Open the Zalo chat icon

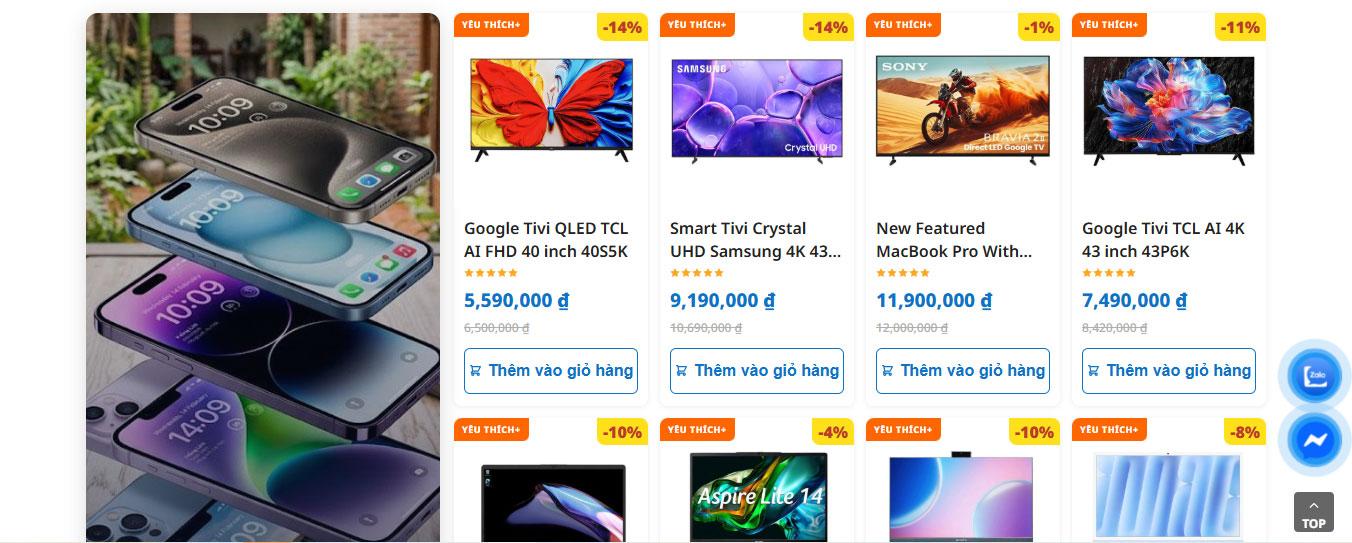1314,376
